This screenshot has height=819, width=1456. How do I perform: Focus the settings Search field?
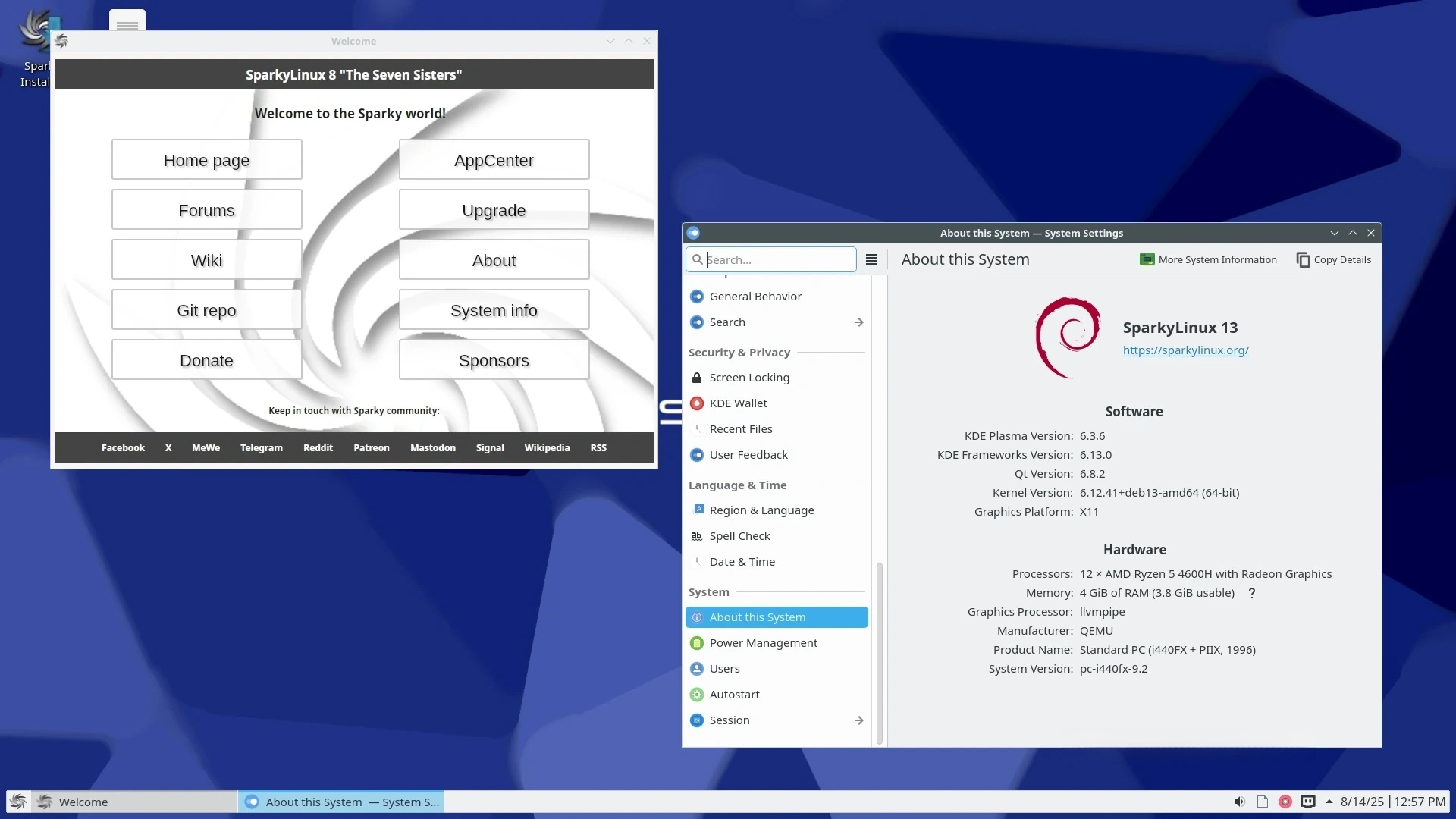pos(771,259)
